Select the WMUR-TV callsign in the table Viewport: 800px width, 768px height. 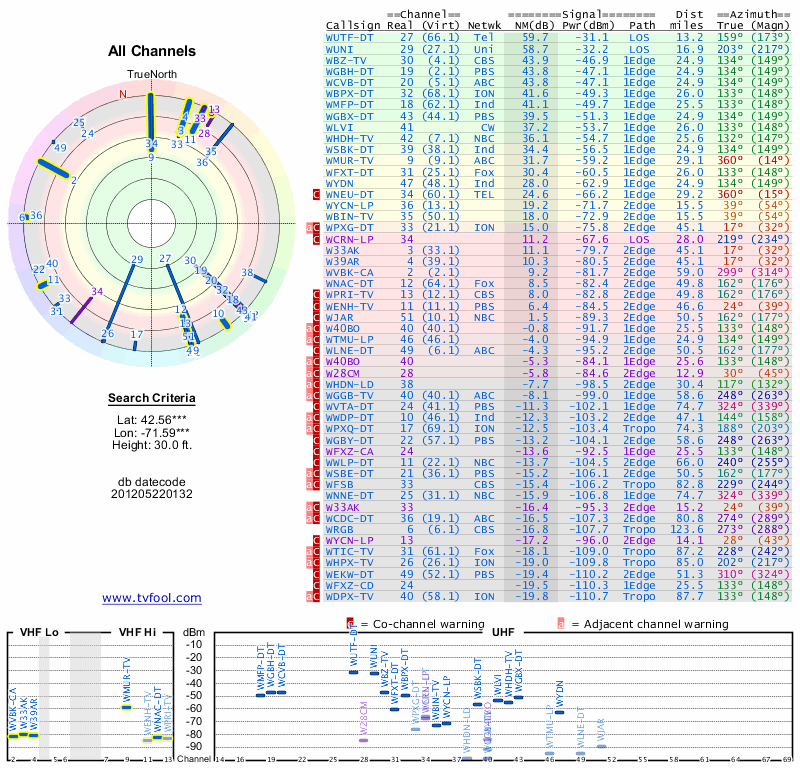coord(349,161)
